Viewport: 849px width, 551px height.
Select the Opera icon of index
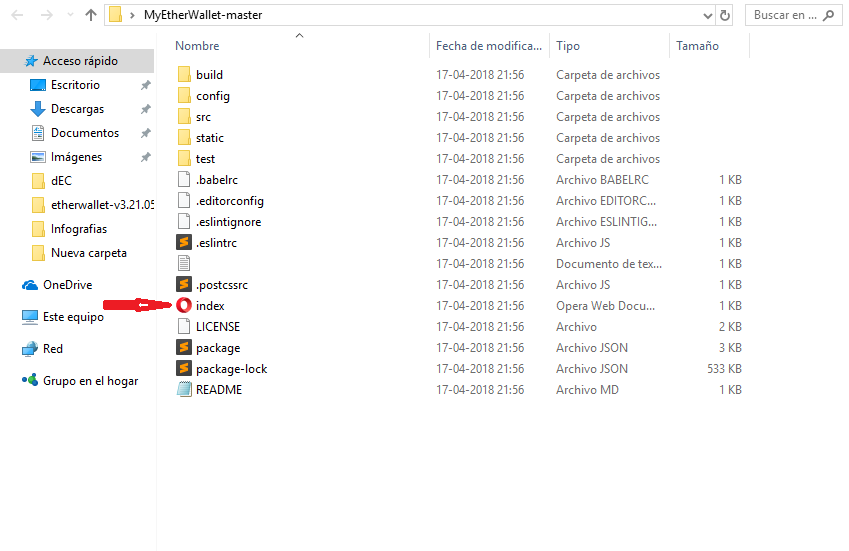click(x=184, y=306)
